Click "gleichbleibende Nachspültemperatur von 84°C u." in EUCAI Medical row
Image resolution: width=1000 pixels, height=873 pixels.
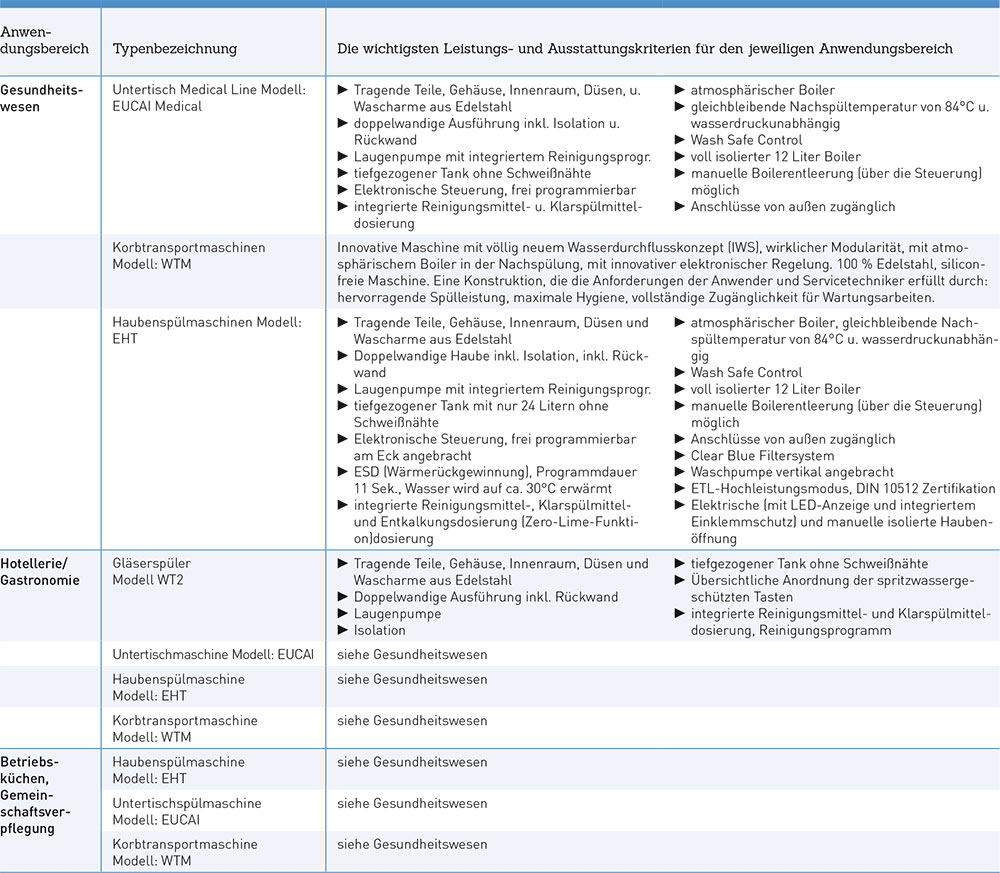click(839, 106)
